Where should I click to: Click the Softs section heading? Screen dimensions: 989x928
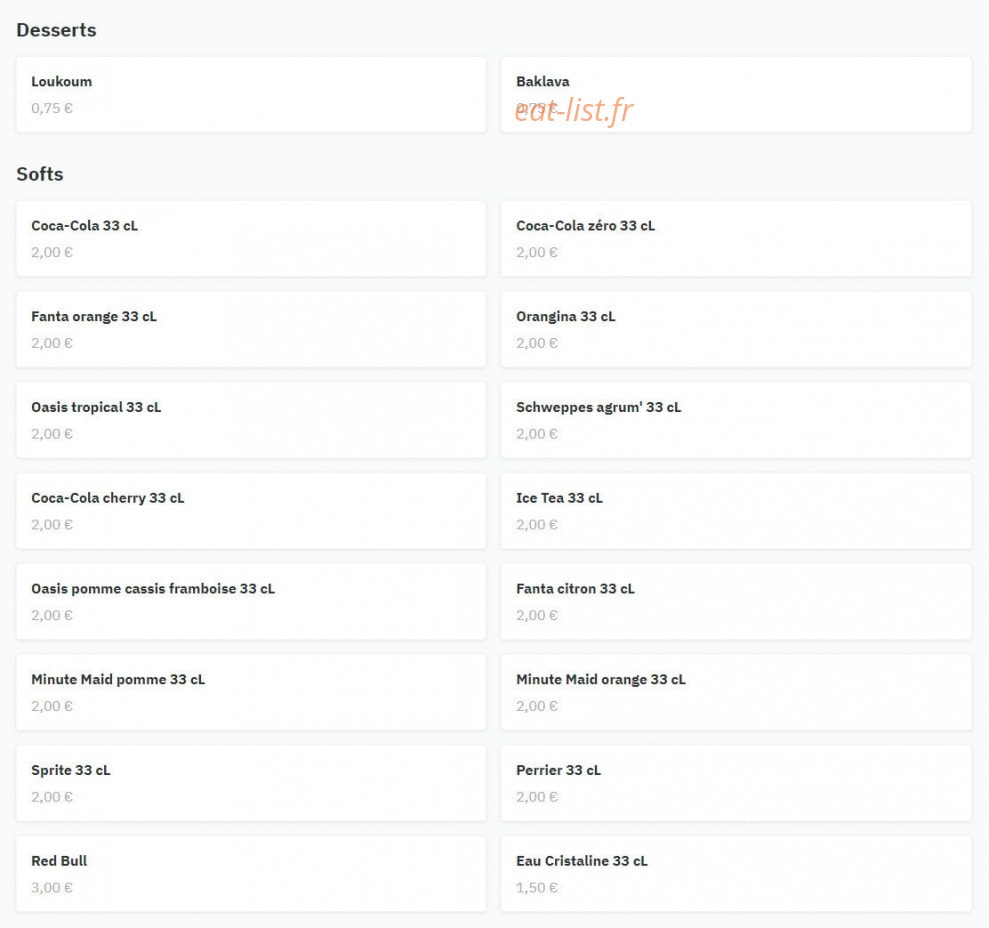pos(40,173)
